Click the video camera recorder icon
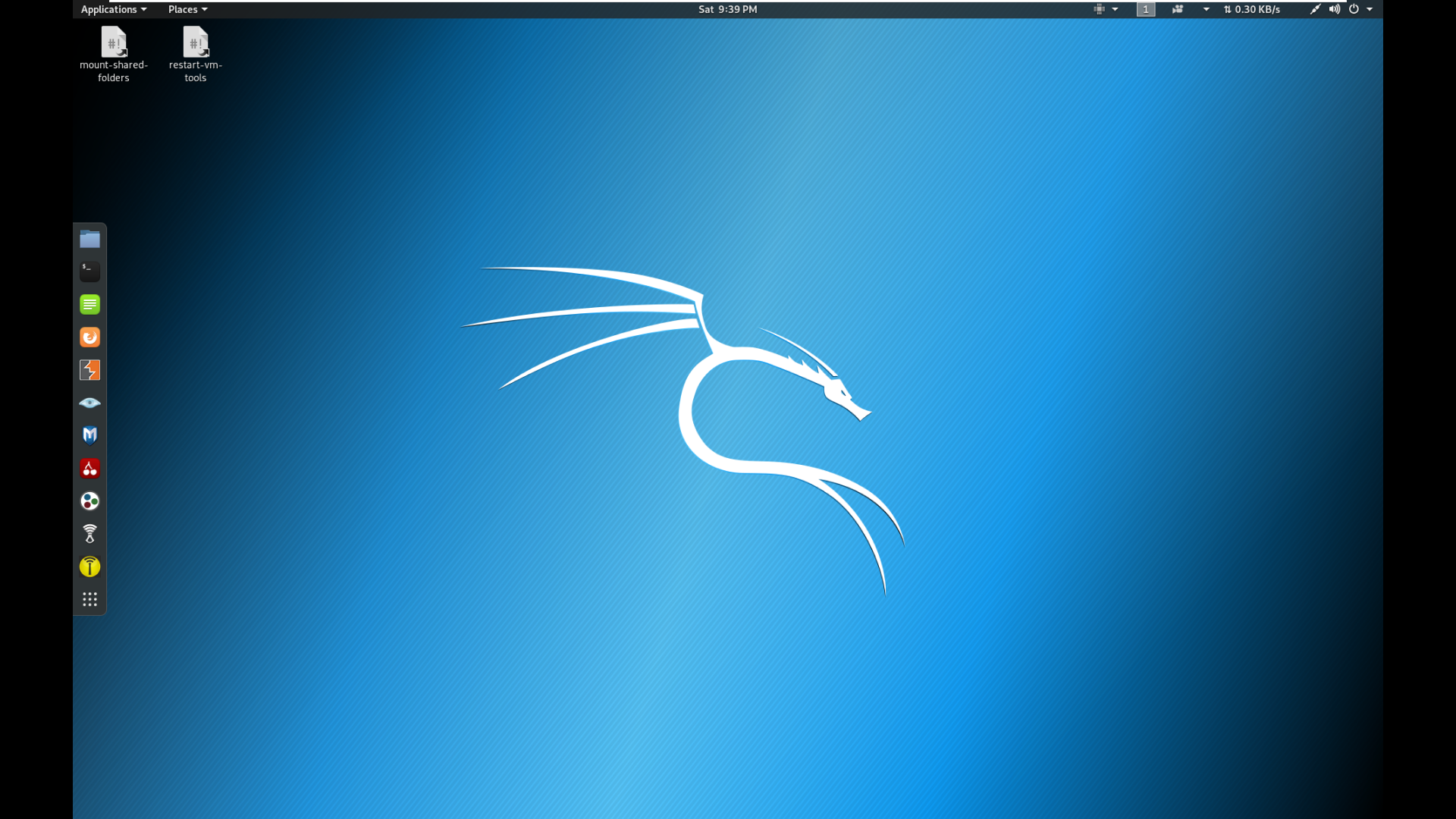Screen dimensions: 1456x819 (1178, 9)
